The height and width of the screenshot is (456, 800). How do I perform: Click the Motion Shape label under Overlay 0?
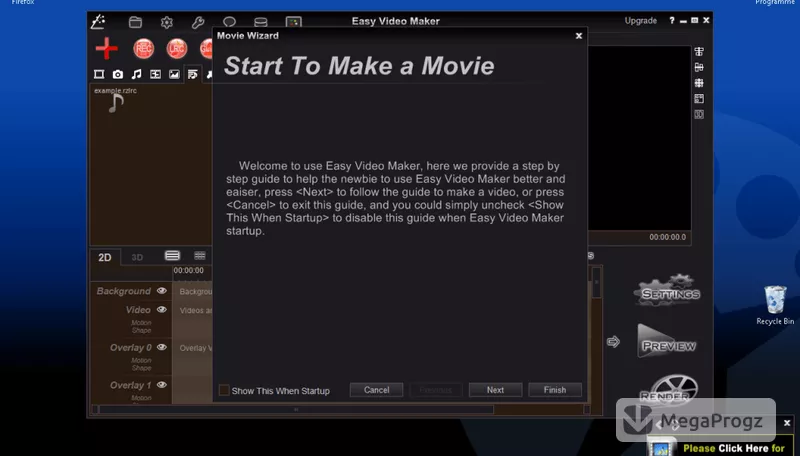[x=141, y=364]
